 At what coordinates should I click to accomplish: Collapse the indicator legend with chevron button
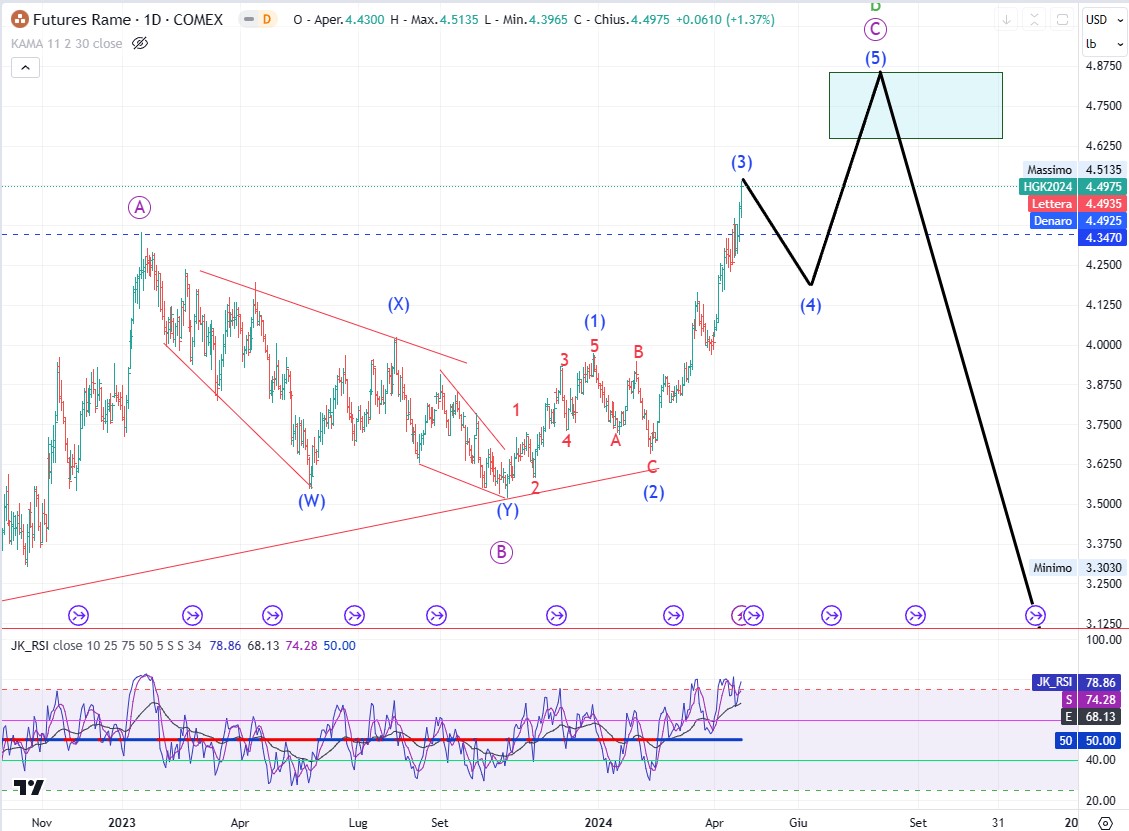[x=25, y=68]
